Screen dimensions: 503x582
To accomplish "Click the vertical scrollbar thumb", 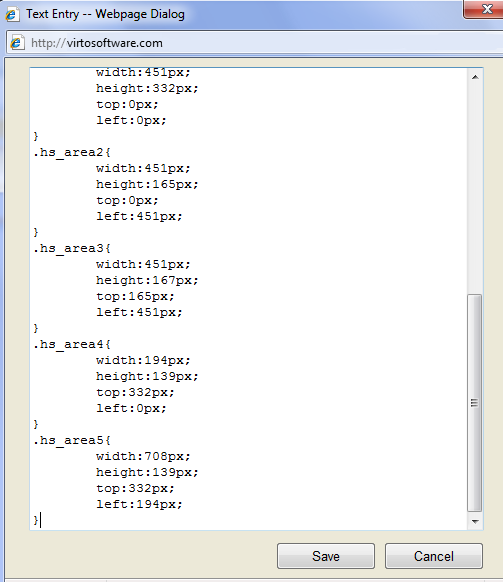I will 474,403.
